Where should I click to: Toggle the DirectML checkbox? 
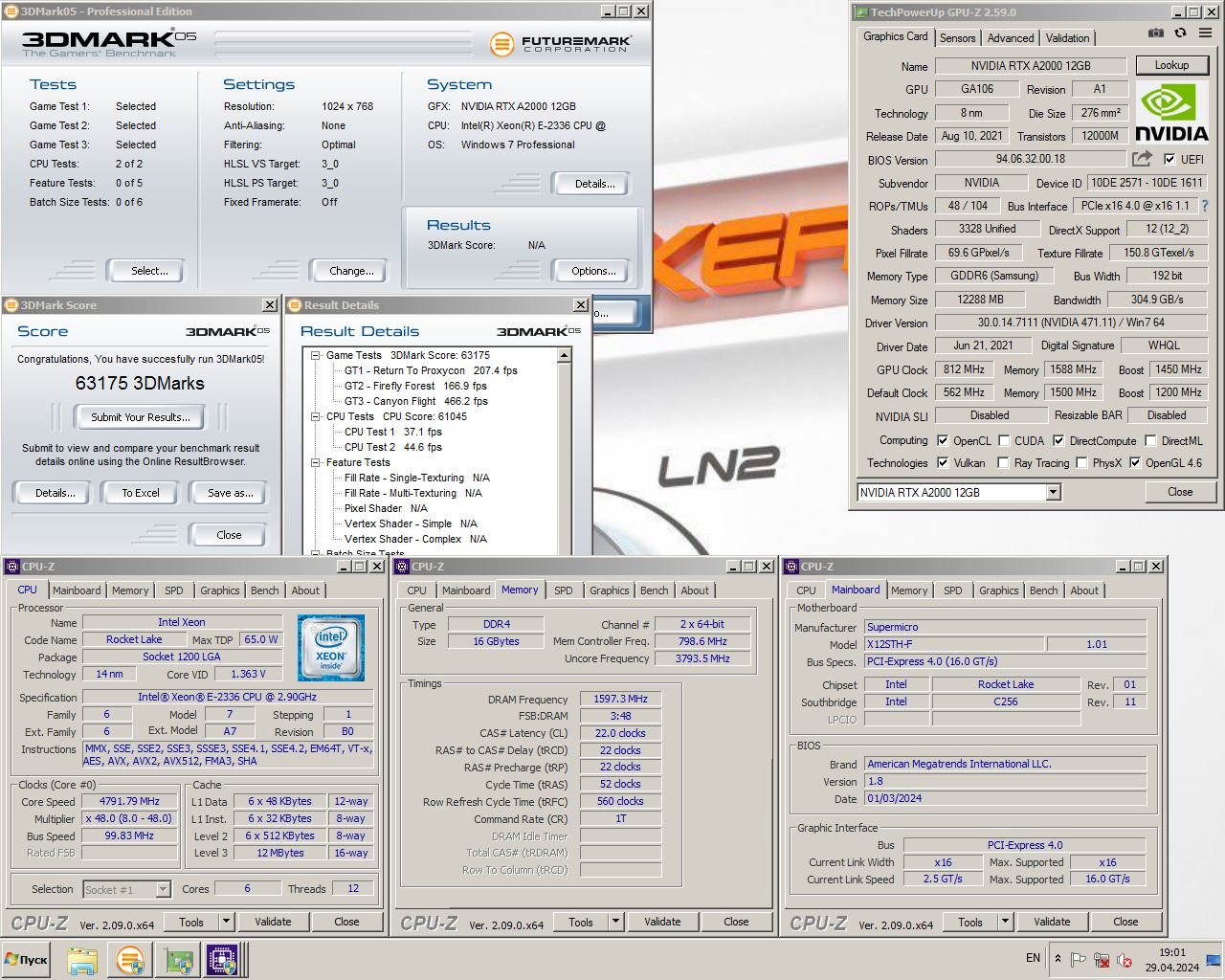(1150, 441)
